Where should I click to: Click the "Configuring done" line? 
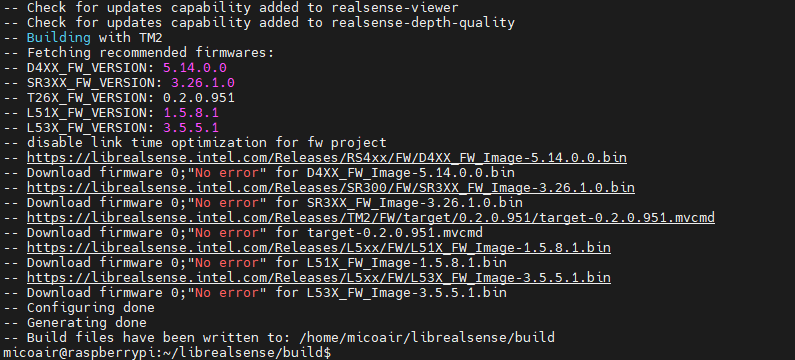tap(79, 308)
